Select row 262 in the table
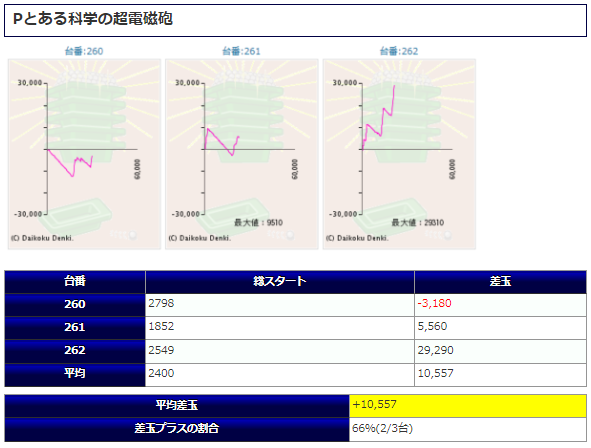 point(296,351)
